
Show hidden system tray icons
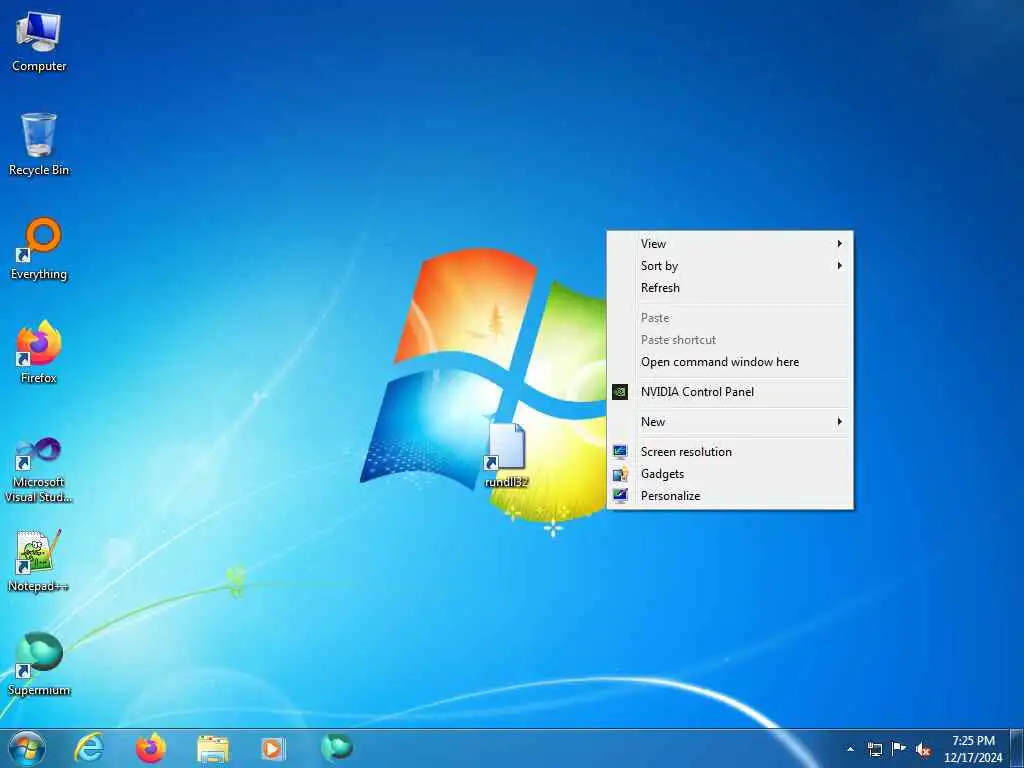pyautogui.click(x=850, y=749)
